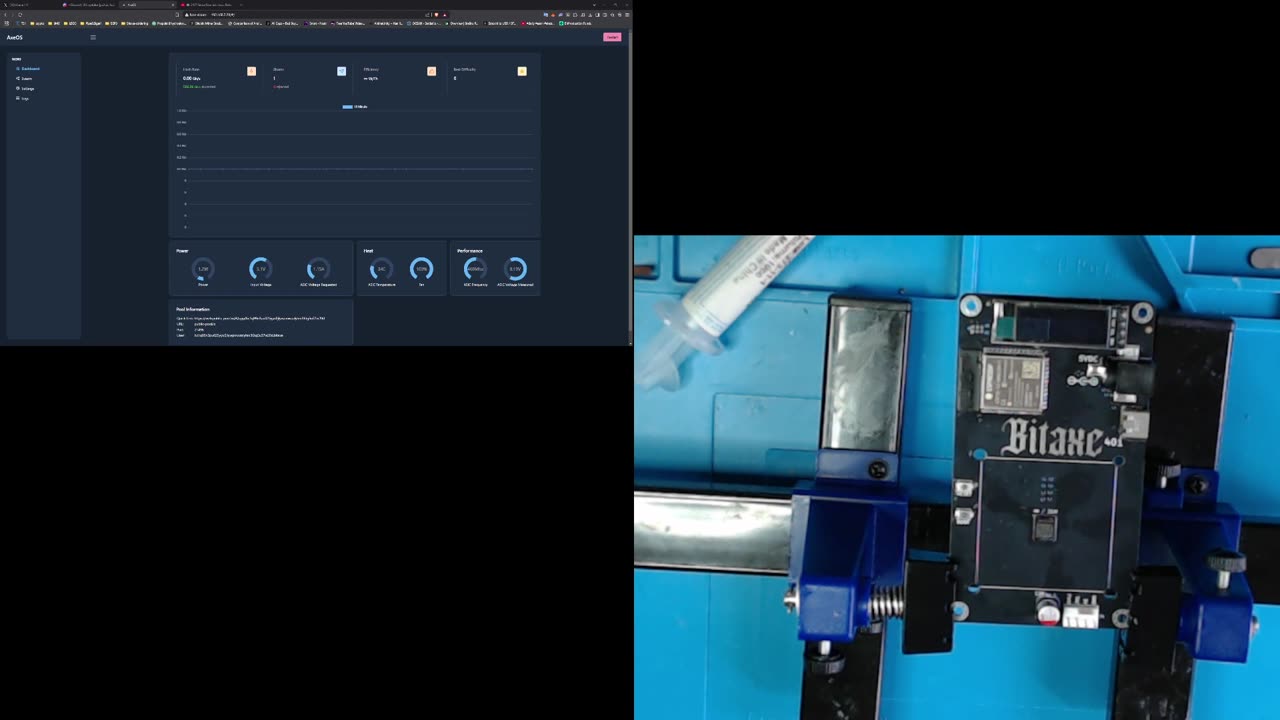1280x720 pixels.
Task: Click the browser reload button
Action: click(x=19, y=14)
